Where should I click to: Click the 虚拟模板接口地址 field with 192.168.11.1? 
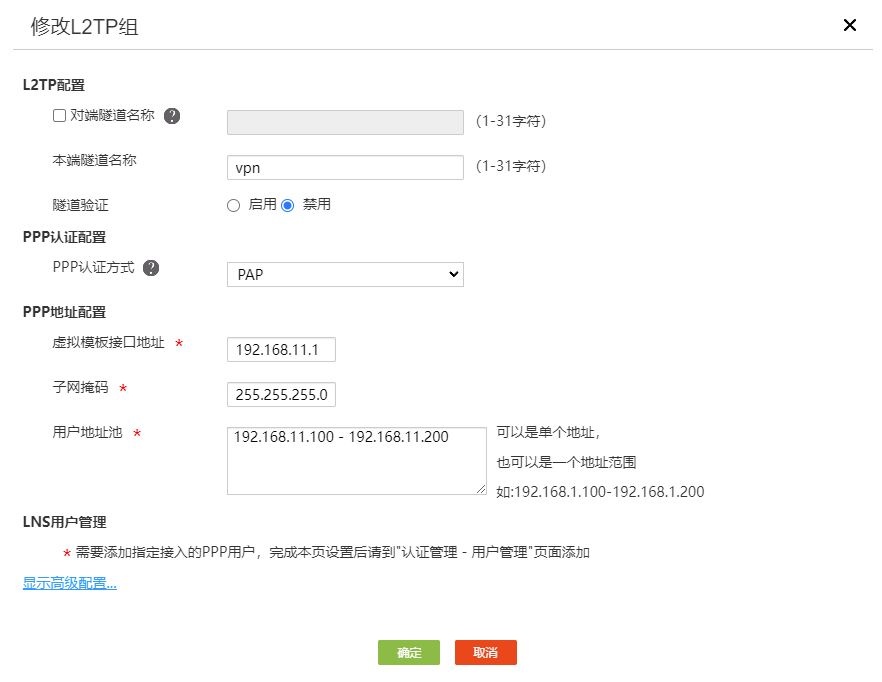click(281, 350)
